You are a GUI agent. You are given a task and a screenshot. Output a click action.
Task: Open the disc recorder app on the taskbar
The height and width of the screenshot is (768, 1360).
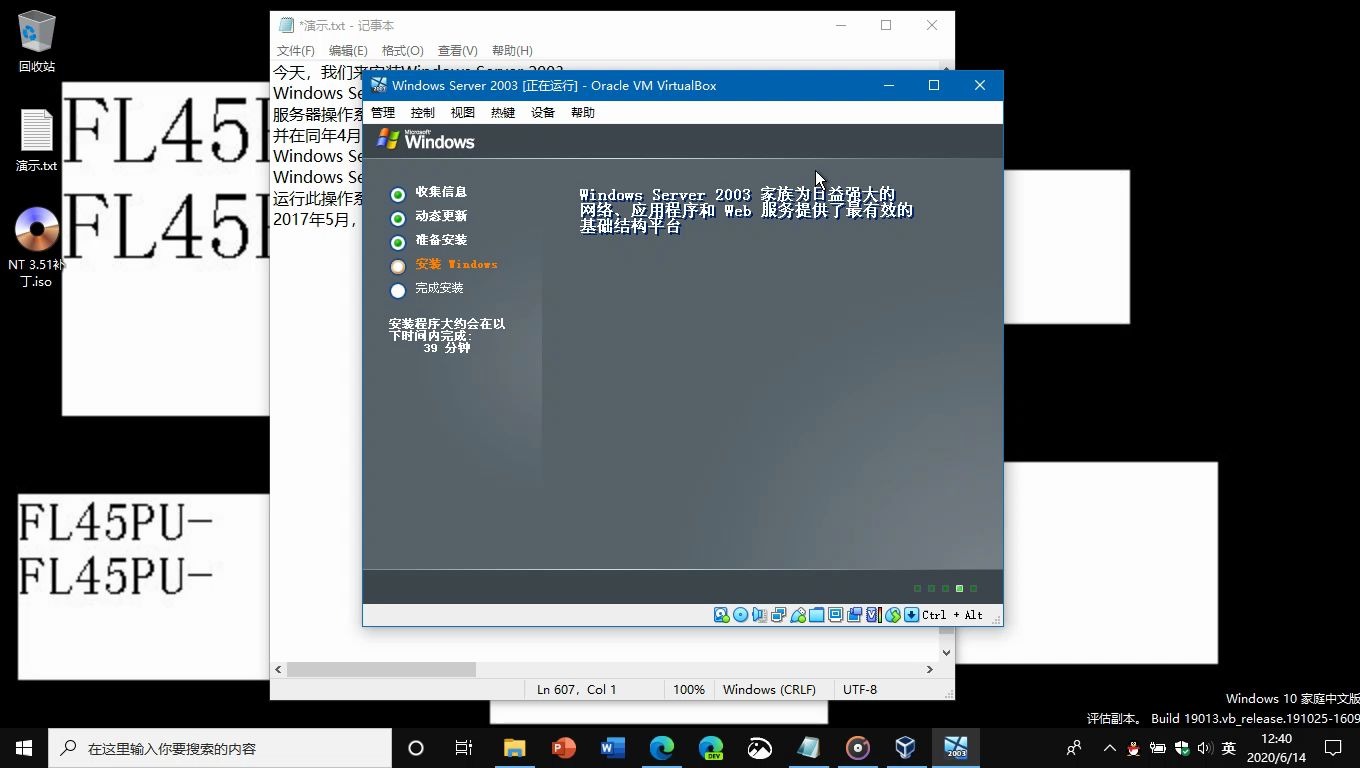point(857,748)
